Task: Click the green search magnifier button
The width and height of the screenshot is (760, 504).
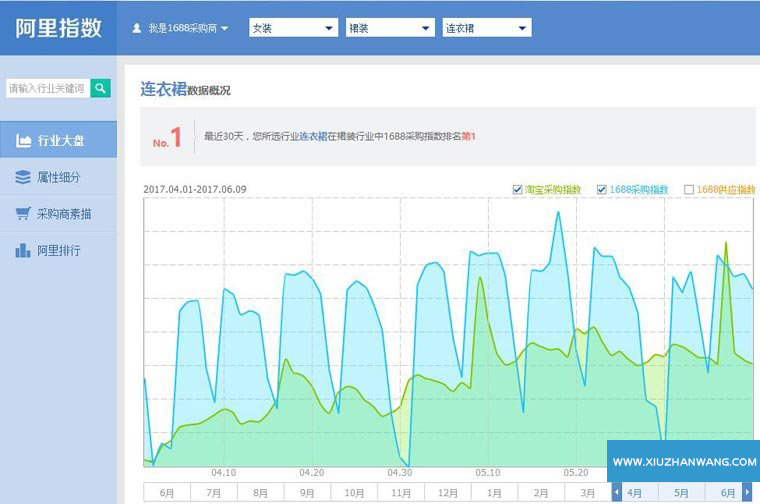Action: [101, 89]
